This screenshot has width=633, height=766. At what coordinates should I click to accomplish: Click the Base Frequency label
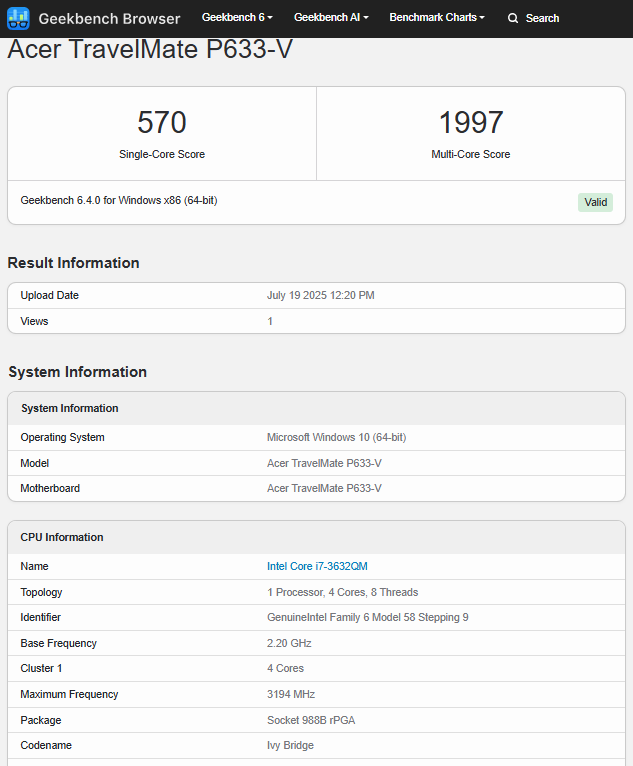(x=59, y=643)
